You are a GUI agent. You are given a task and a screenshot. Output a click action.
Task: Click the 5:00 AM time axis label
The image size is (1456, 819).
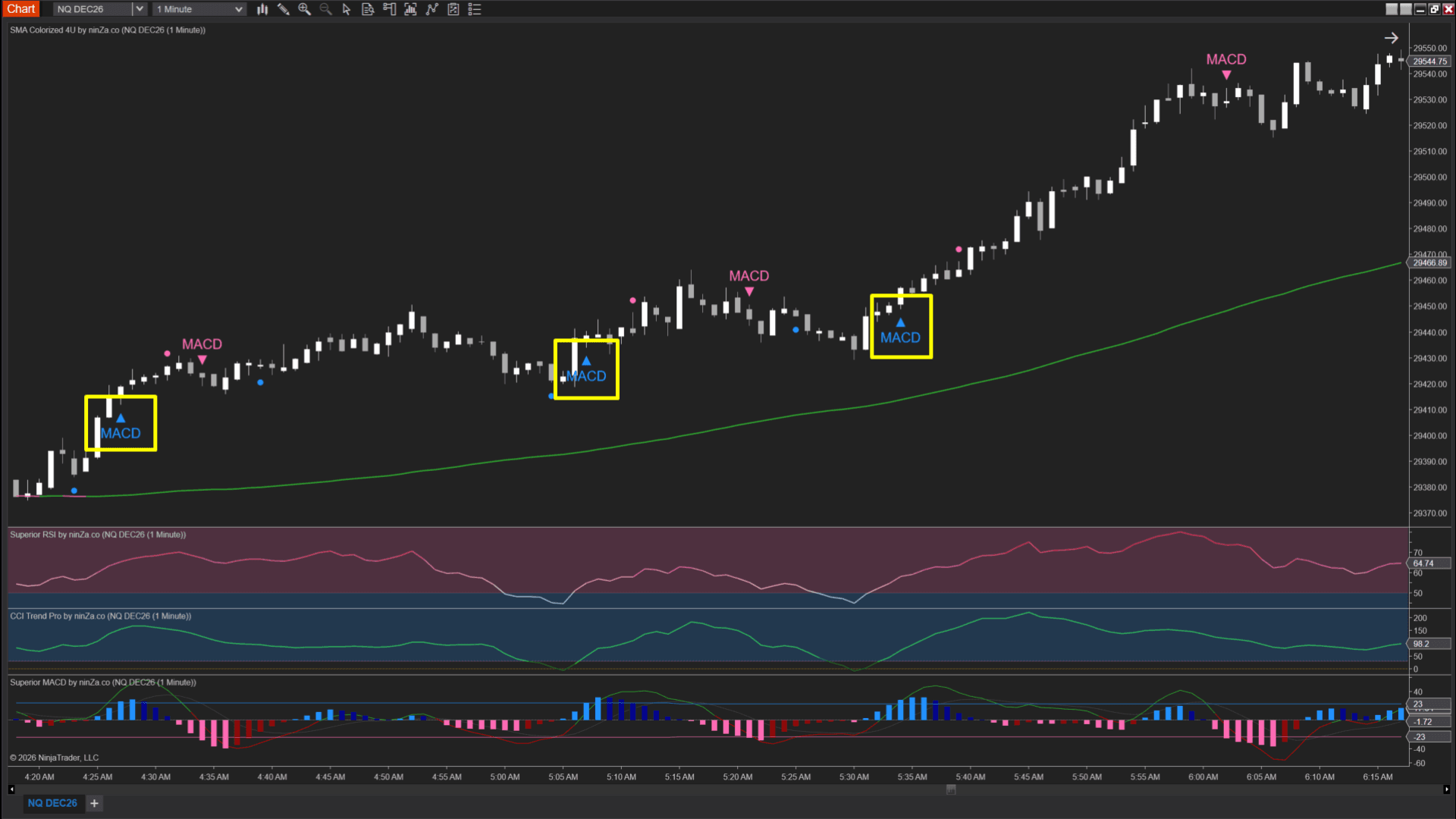(505, 777)
